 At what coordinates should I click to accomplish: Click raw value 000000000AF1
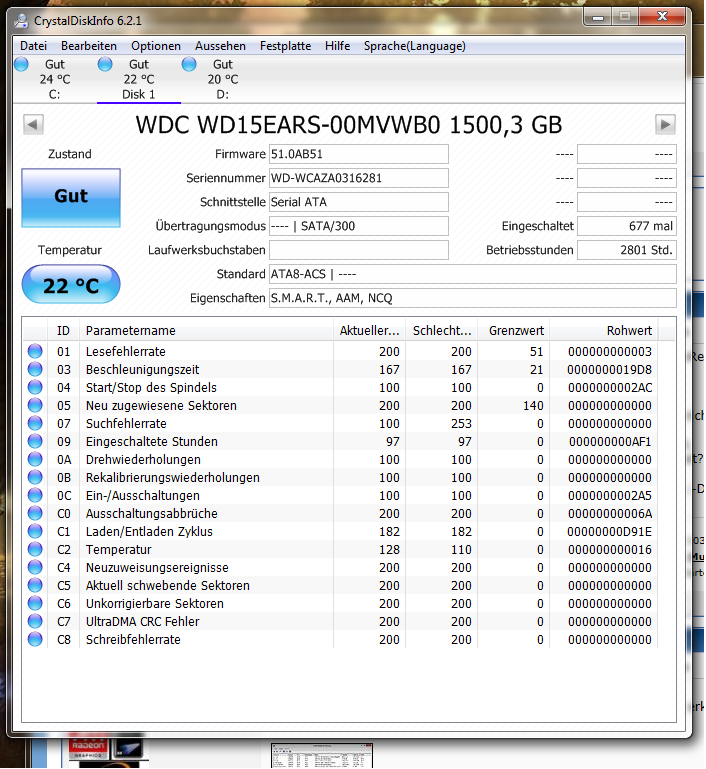610,442
